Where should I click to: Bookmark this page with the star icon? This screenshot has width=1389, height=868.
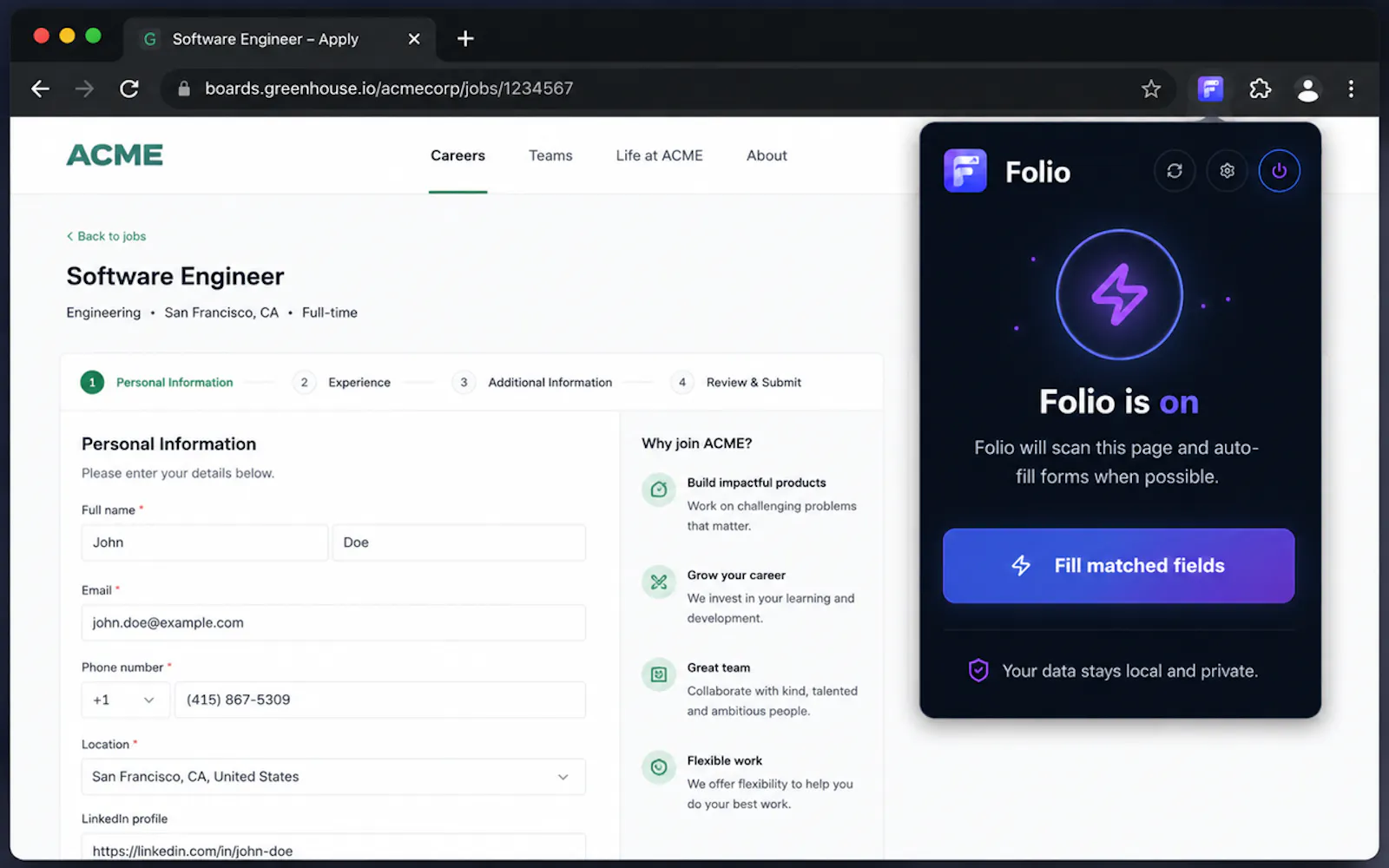pos(1151,89)
